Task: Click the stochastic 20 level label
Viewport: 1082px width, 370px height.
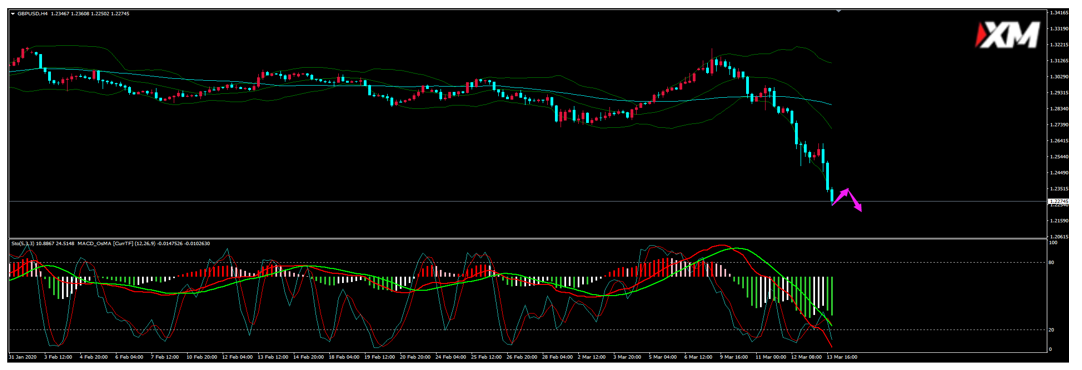Action: click(1052, 330)
